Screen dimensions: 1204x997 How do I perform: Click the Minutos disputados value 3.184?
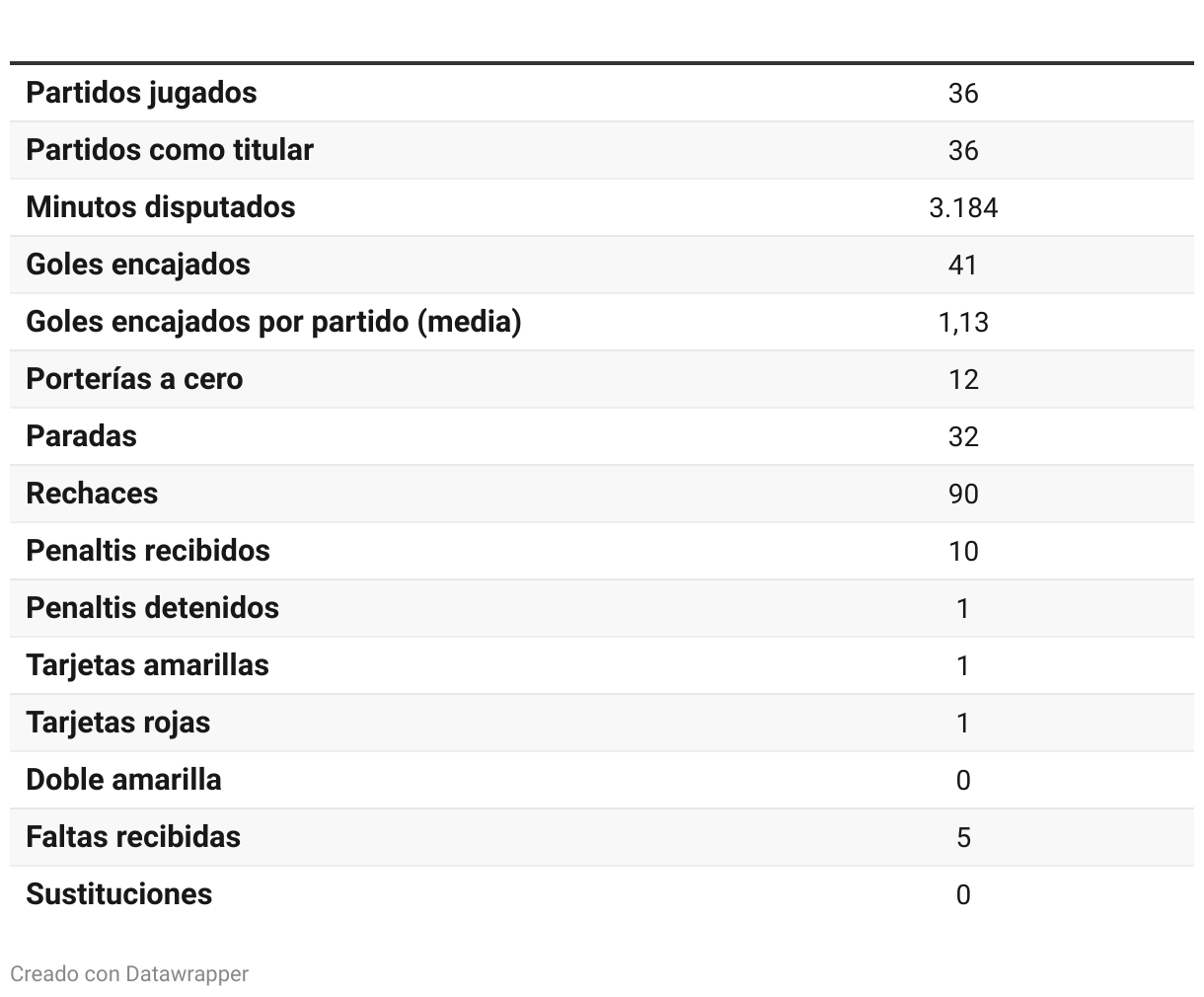point(963,207)
